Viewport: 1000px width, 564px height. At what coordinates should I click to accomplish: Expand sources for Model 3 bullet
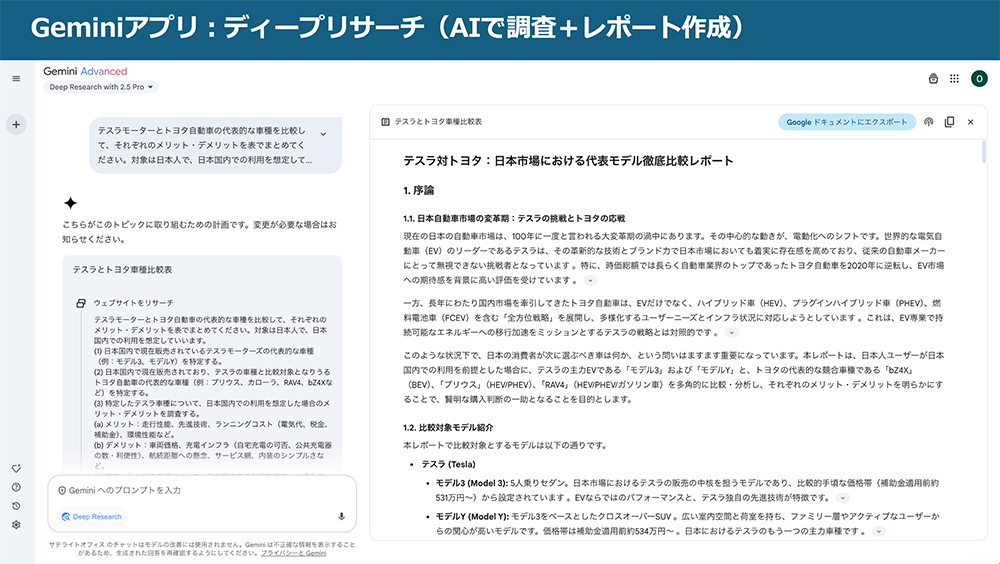[842, 498]
